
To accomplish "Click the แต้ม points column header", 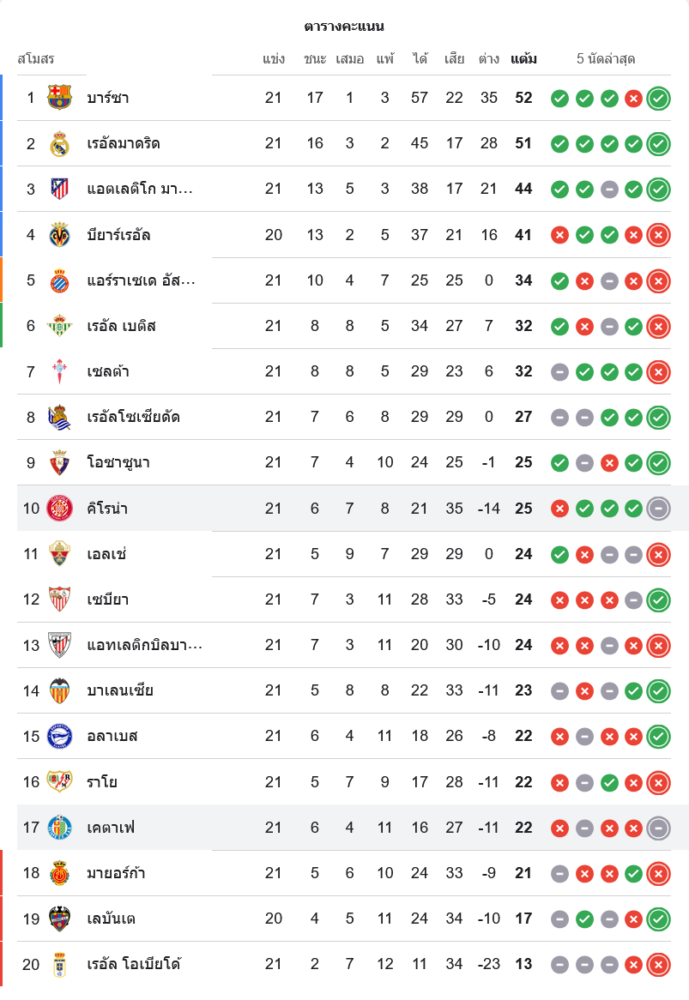I will pyautogui.click(x=523, y=59).
